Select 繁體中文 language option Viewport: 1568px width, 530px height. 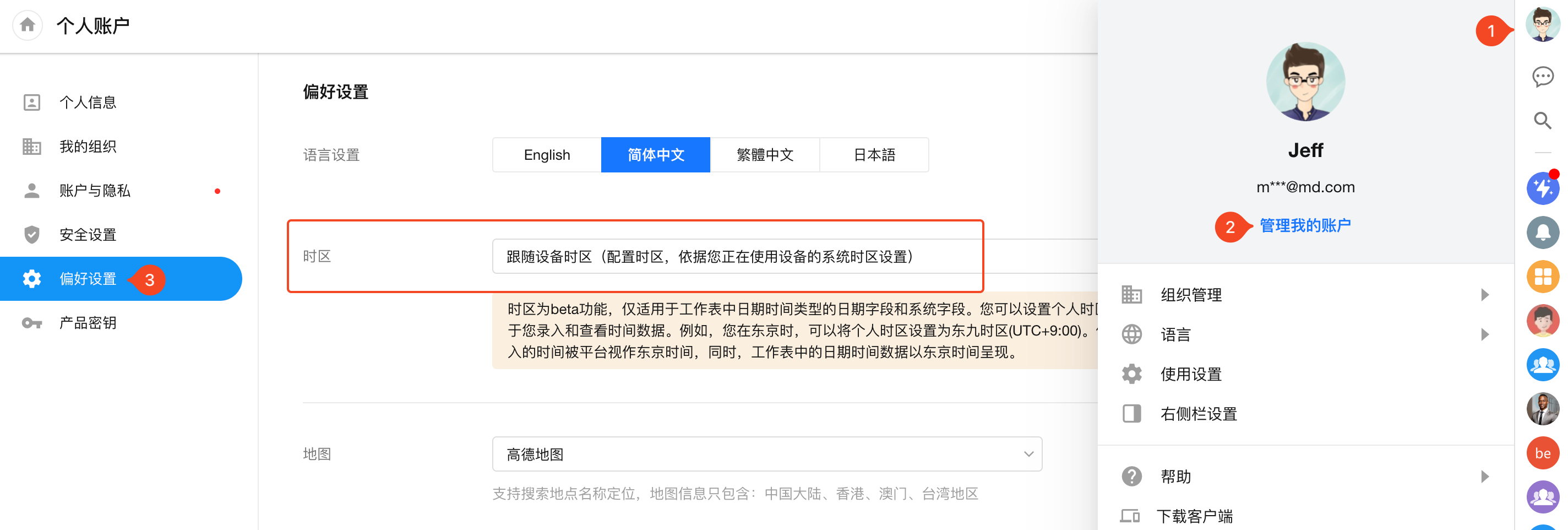pos(765,155)
